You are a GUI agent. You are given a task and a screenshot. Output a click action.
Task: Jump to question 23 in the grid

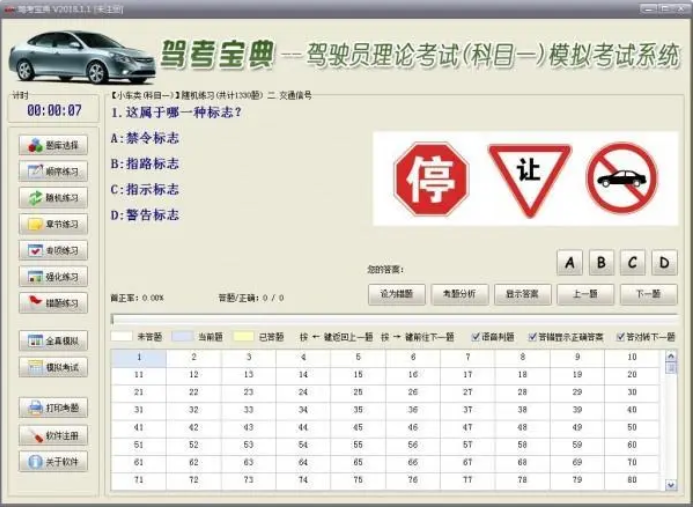248,392
